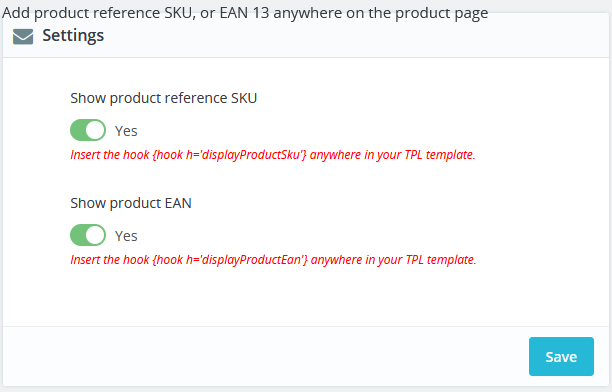
Task: Click the red displayProductEan hook hint
Action: (273, 260)
